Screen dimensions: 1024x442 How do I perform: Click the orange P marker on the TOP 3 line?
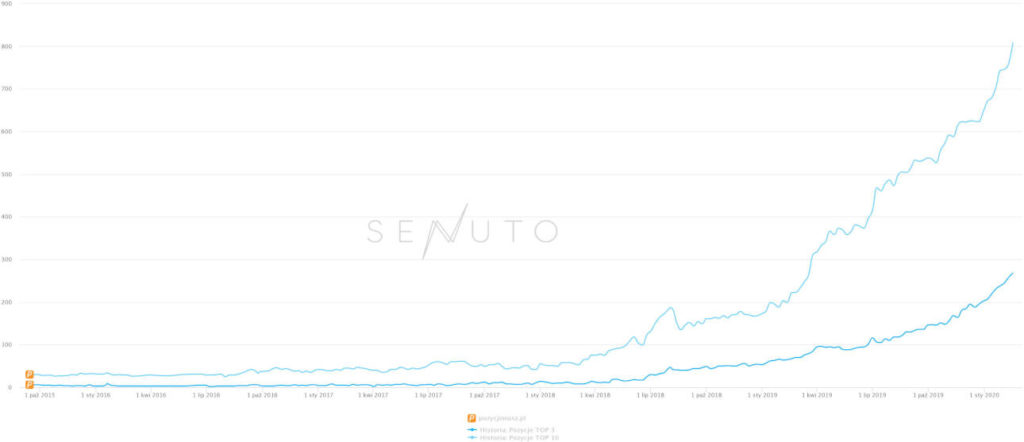pos(29,384)
